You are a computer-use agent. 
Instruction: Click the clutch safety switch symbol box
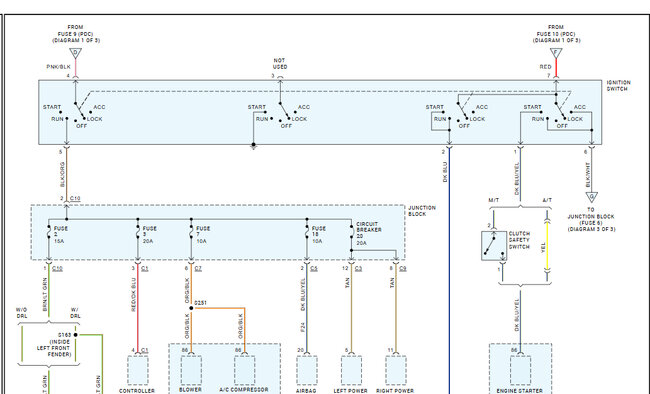[494, 246]
